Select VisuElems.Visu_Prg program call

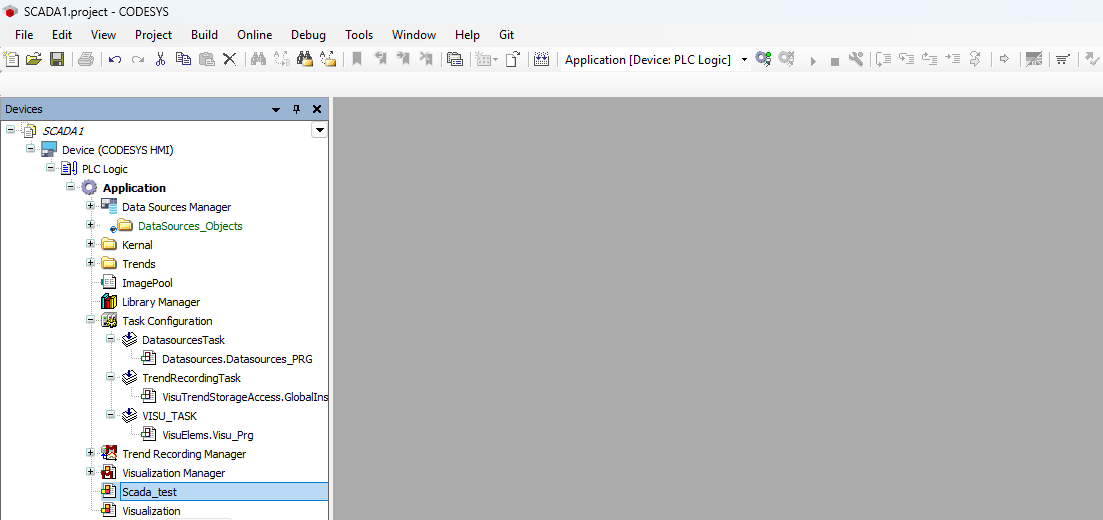[x=208, y=435]
